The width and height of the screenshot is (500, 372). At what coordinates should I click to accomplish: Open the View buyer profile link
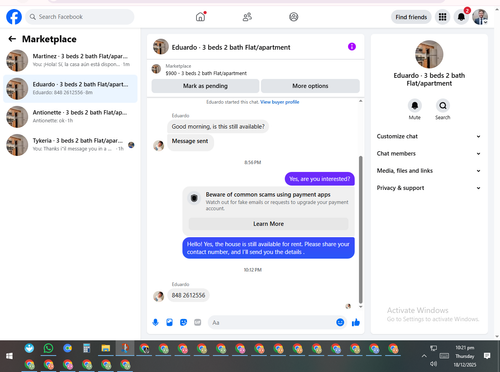pos(280,102)
